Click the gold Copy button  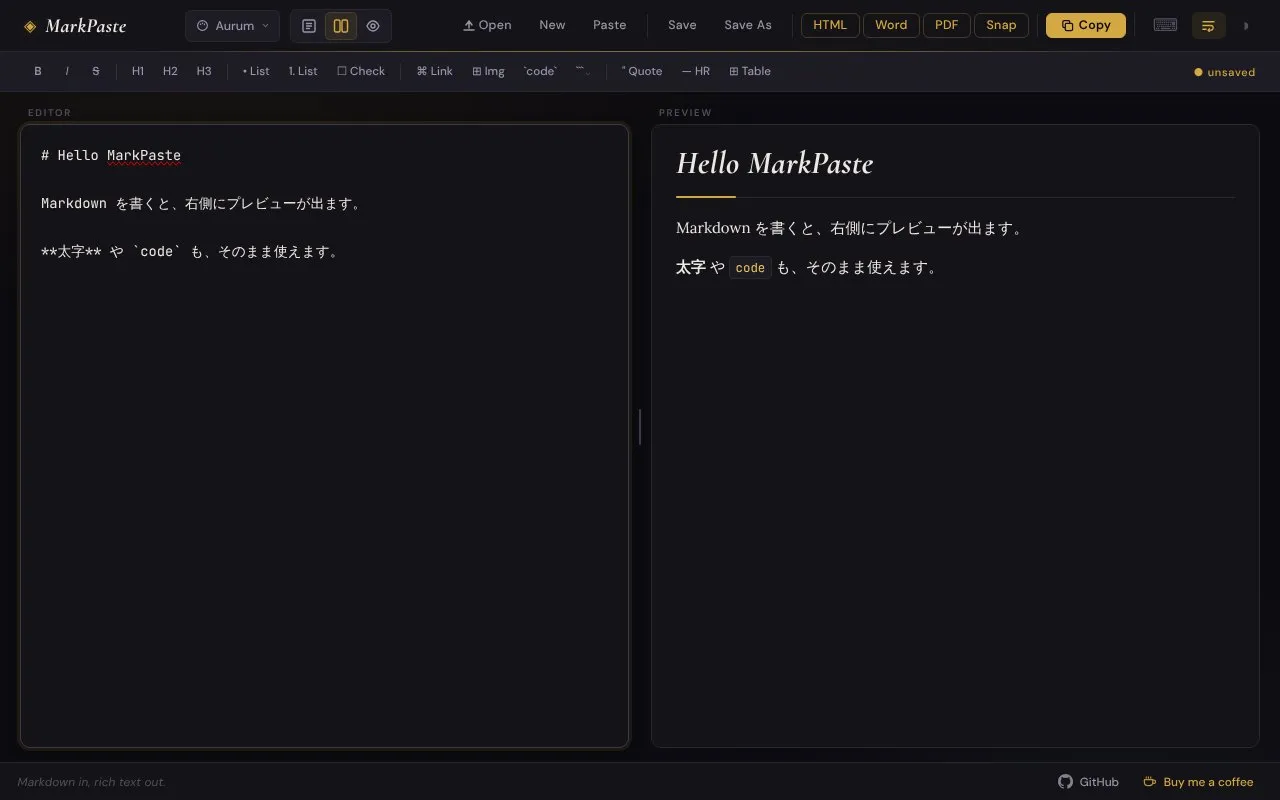pyautogui.click(x=1086, y=26)
